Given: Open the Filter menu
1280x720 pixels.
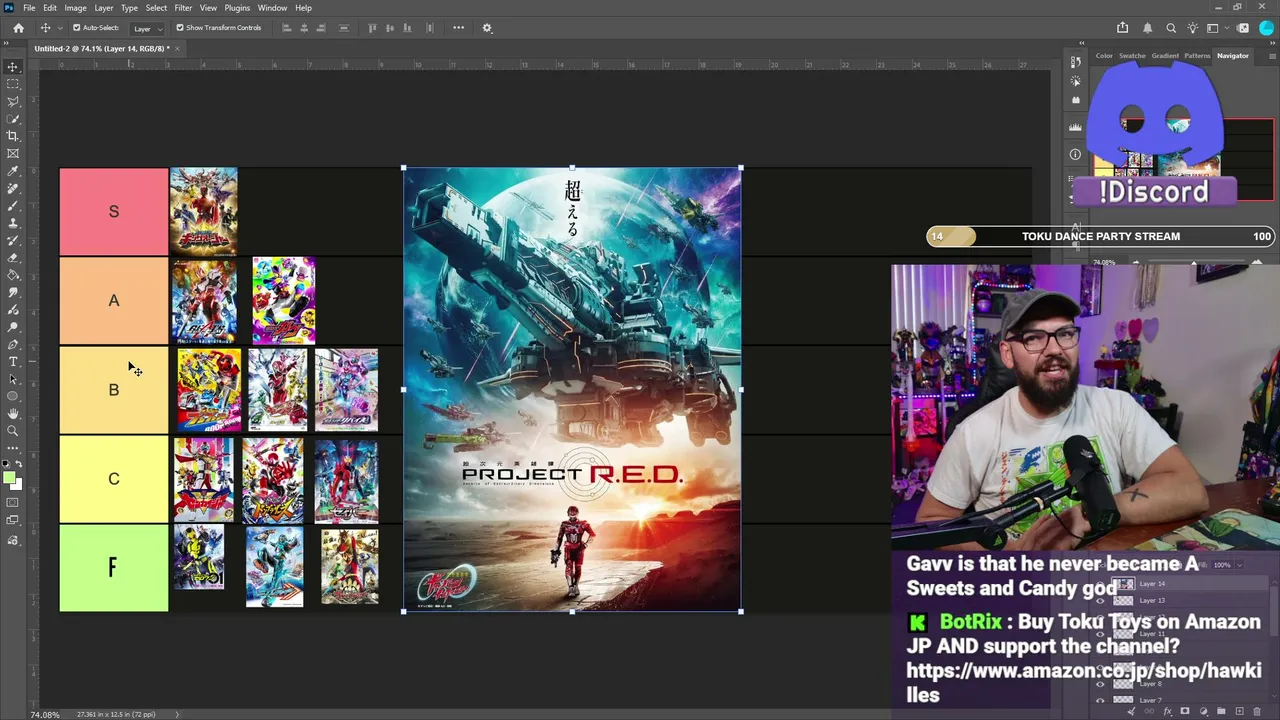Looking at the screenshot, I should tap(183, 8).
